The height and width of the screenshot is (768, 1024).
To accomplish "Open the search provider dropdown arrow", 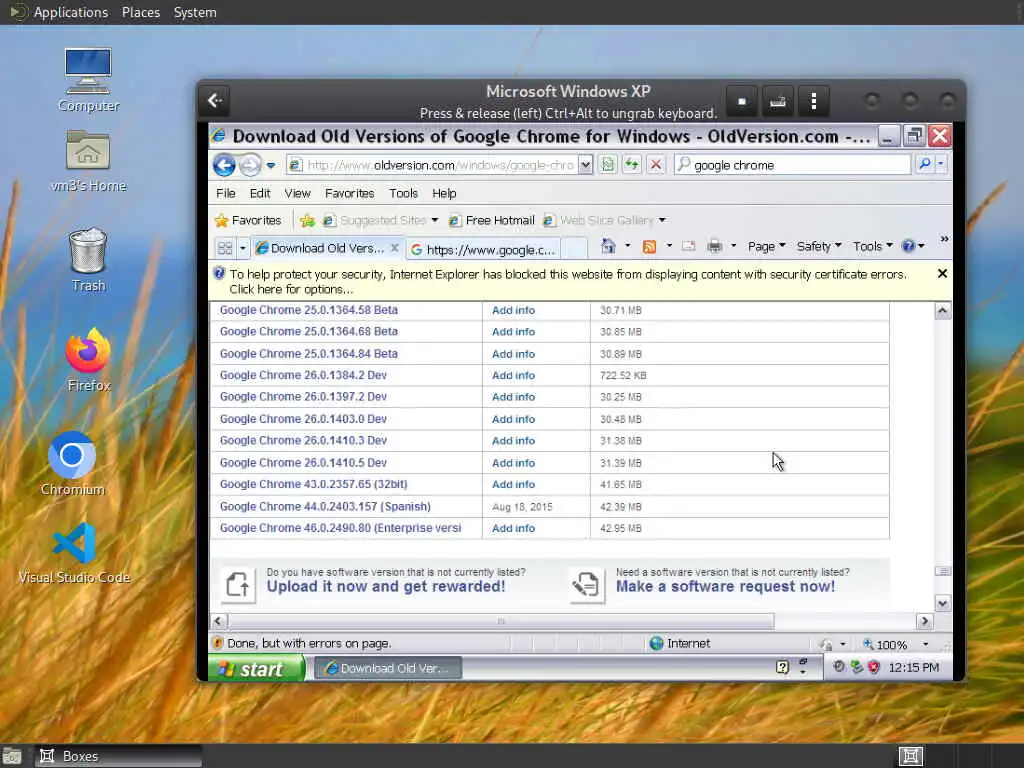I will [x=940, y=164].
